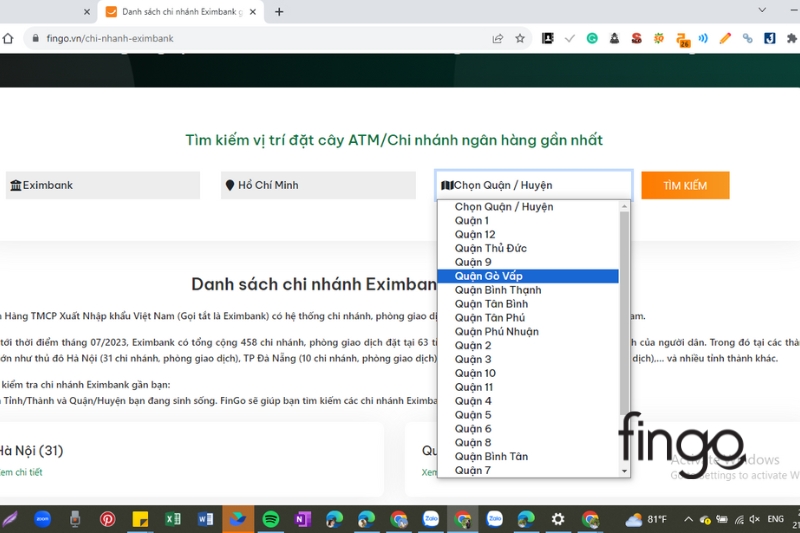The width and height of the screenshot is (800, 533).
Task: Choose Quận 12 in the district list
Action: [x=528, y=234]
